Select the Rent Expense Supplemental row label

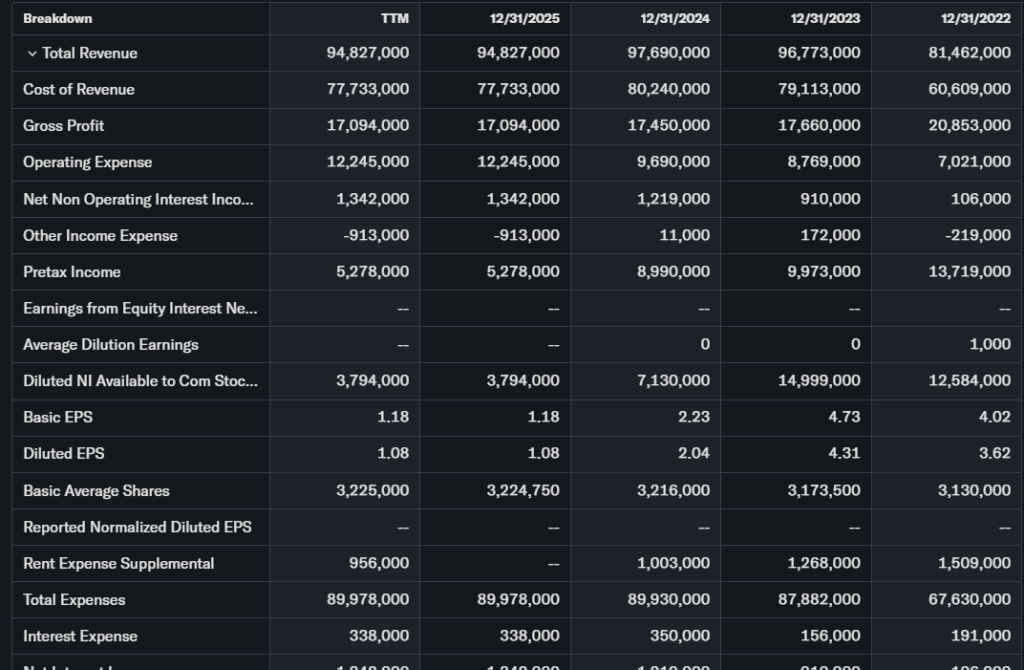pyautogui.click(x=119, y=563)
